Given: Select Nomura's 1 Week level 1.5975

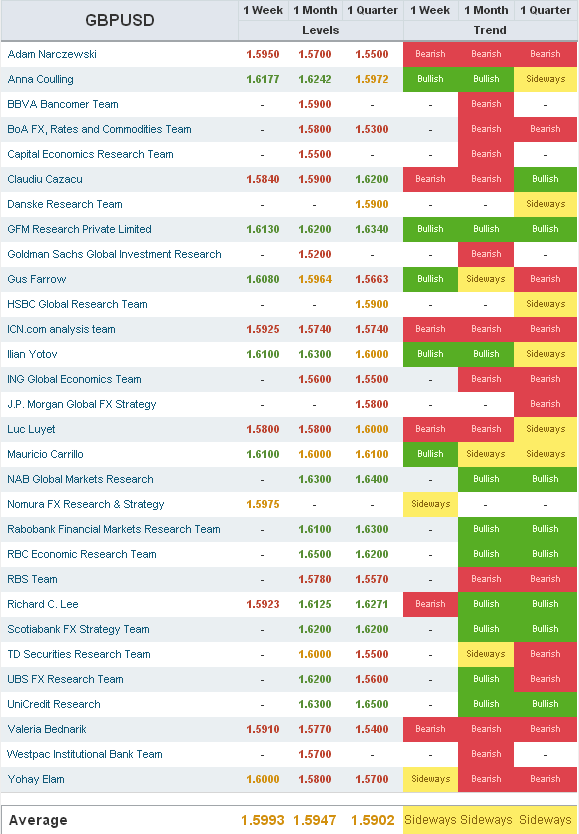Looking at the screenshot, I should click(263, 504).
